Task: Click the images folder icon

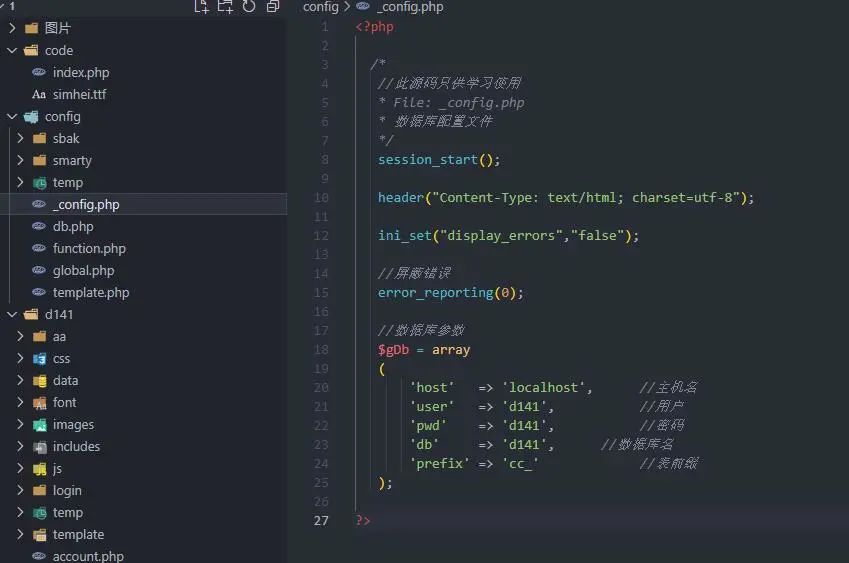Action: tap(39, 424)
